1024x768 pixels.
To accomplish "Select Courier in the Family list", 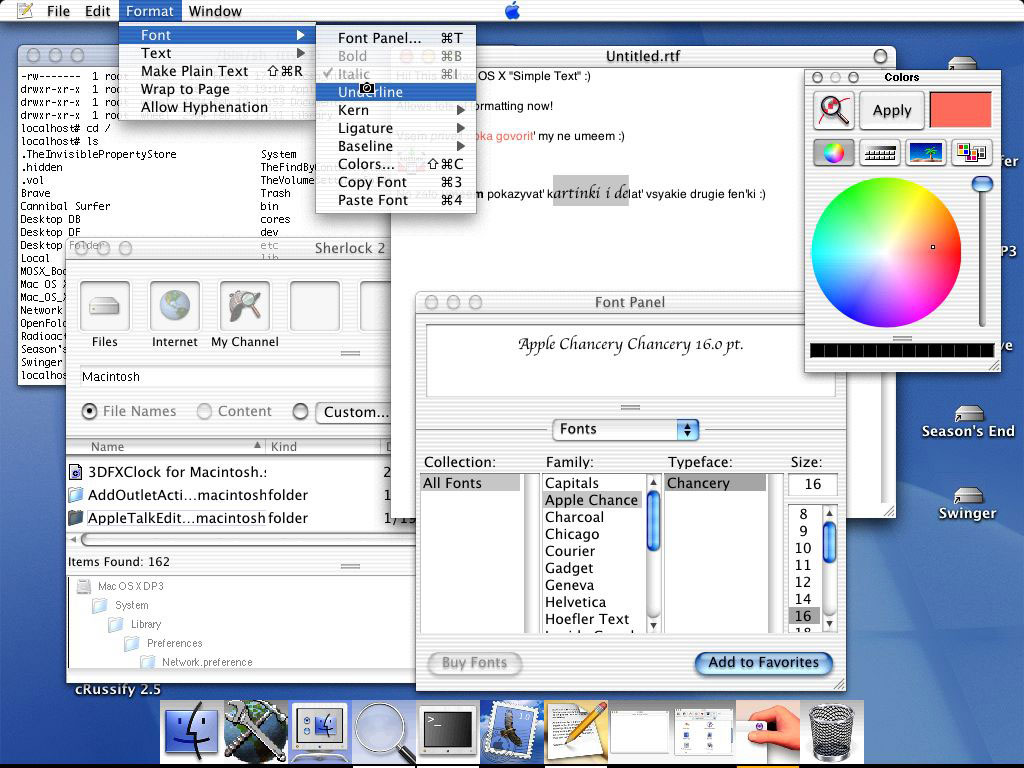I will (593, 551).
